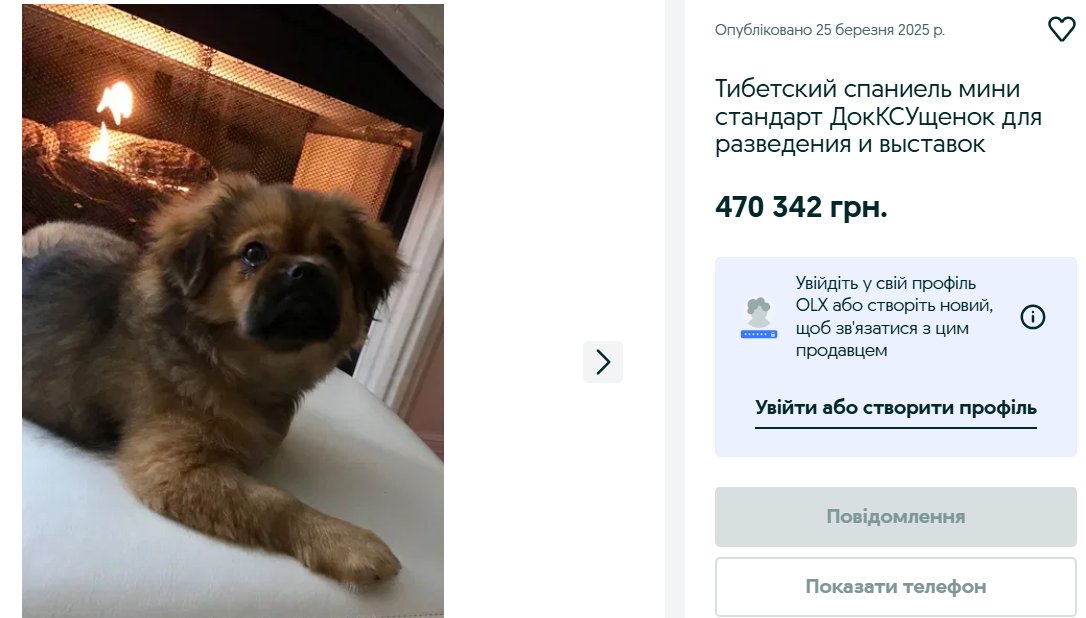1086x618 pixels.
Task: Click the fireplace flame in the photo
Action: (111, 118)
